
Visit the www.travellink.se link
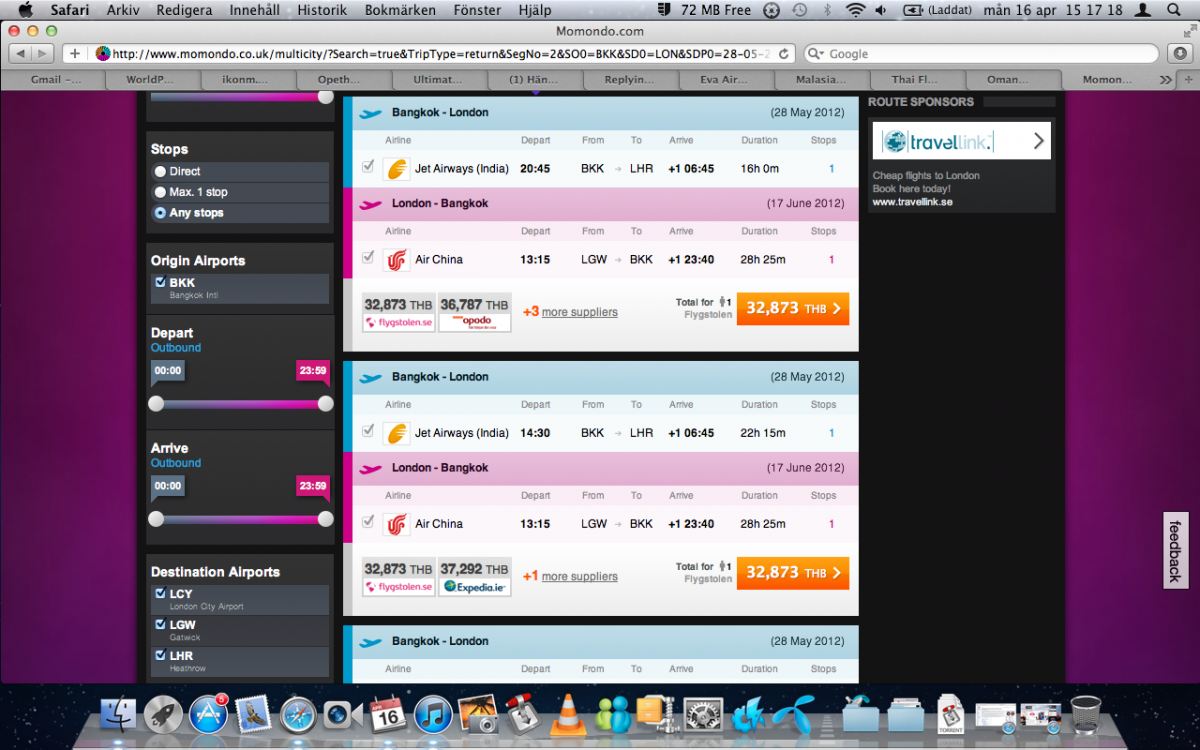click(912, 202)
